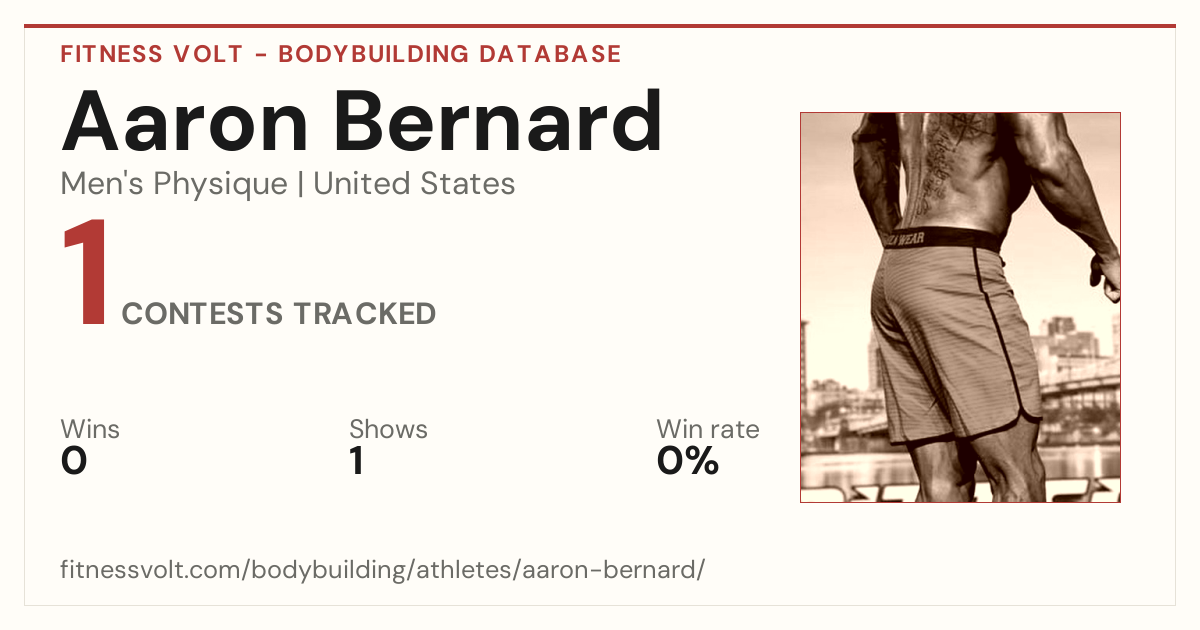Click the large red number 1
The image size is (1200, 630).
click(86, 274)
